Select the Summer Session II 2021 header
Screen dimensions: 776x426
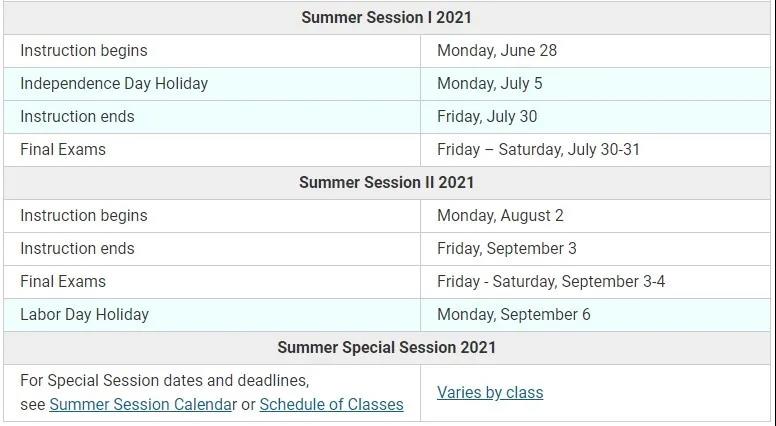(x=387, y=183)
